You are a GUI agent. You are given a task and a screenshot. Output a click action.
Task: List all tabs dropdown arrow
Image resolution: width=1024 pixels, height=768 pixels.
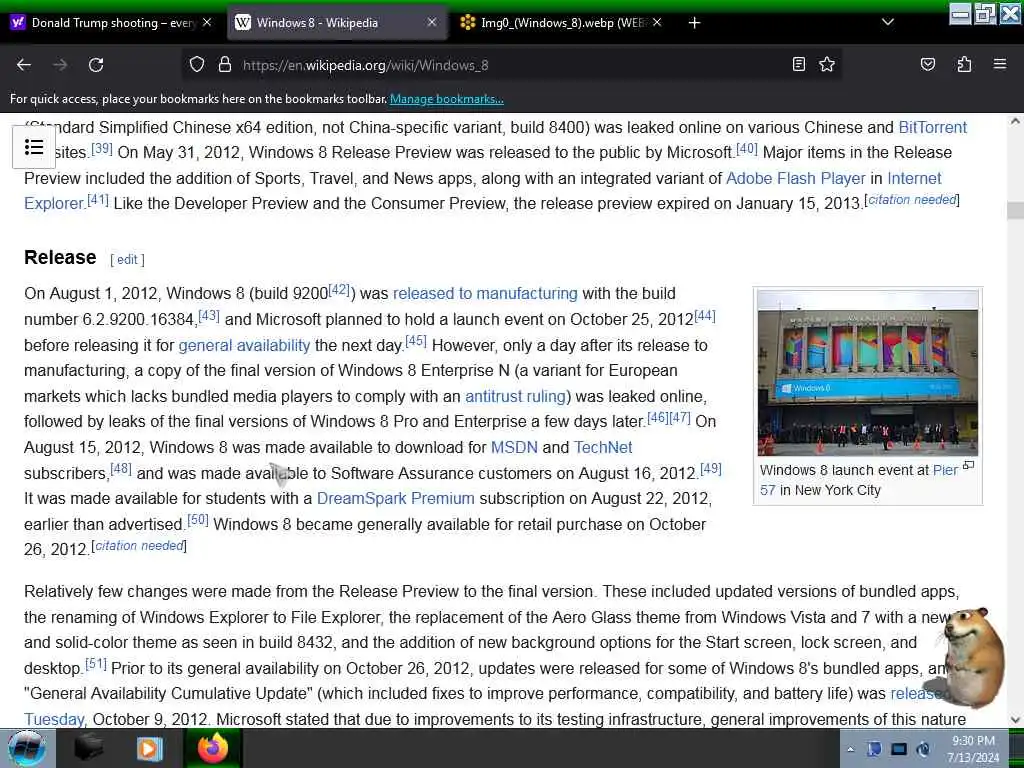coord(888,22)
